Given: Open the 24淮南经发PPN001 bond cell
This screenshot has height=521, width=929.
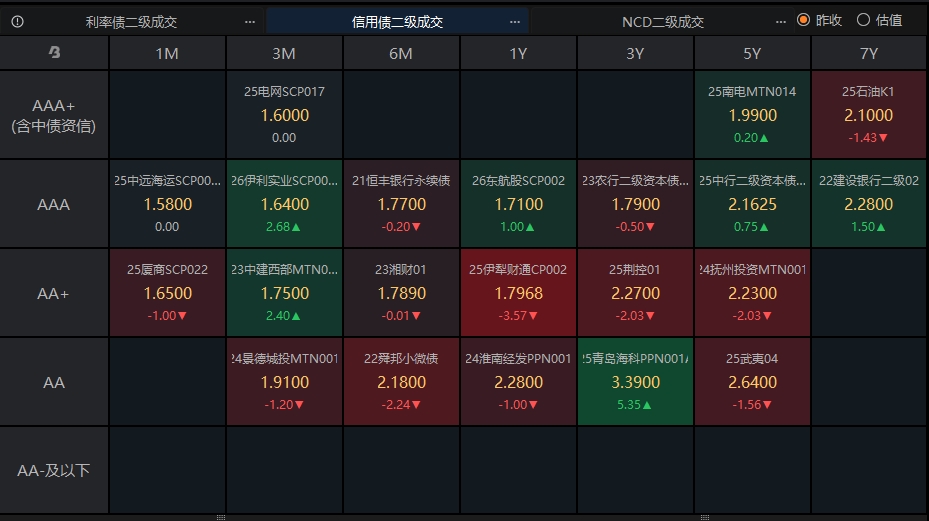Looking at the screenshot, I should [518, 382].
